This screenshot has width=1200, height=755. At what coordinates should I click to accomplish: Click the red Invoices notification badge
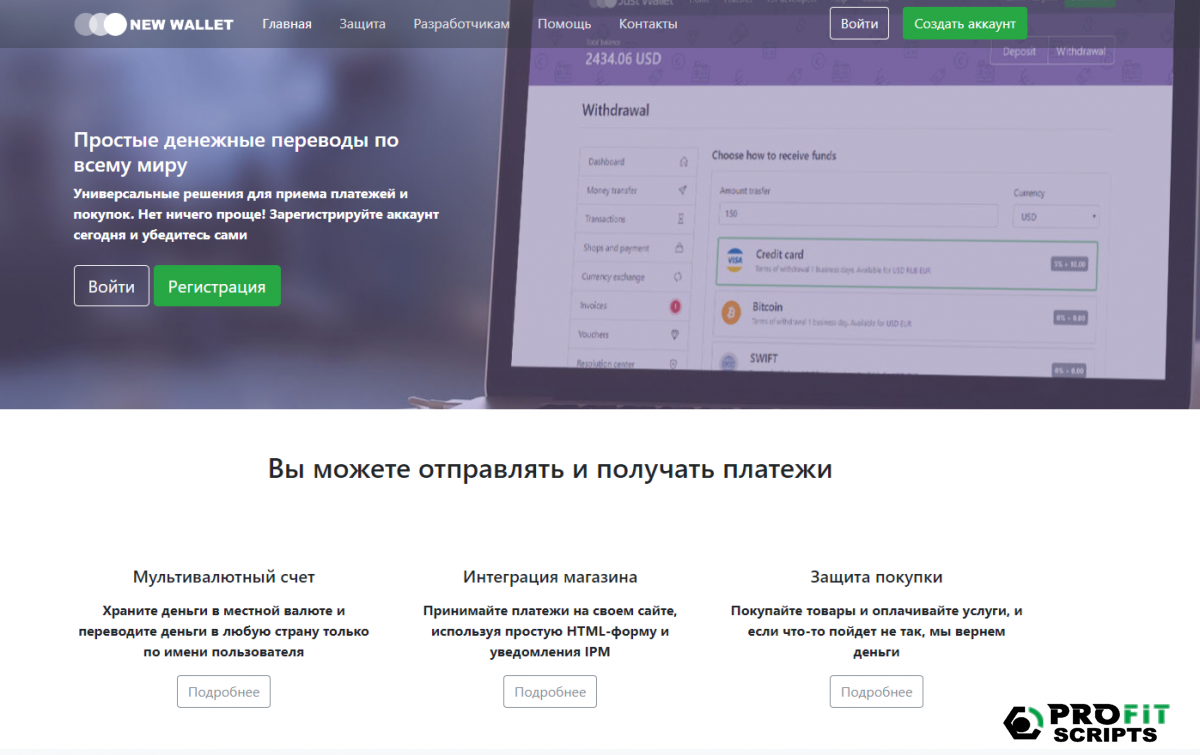point(675,306)
